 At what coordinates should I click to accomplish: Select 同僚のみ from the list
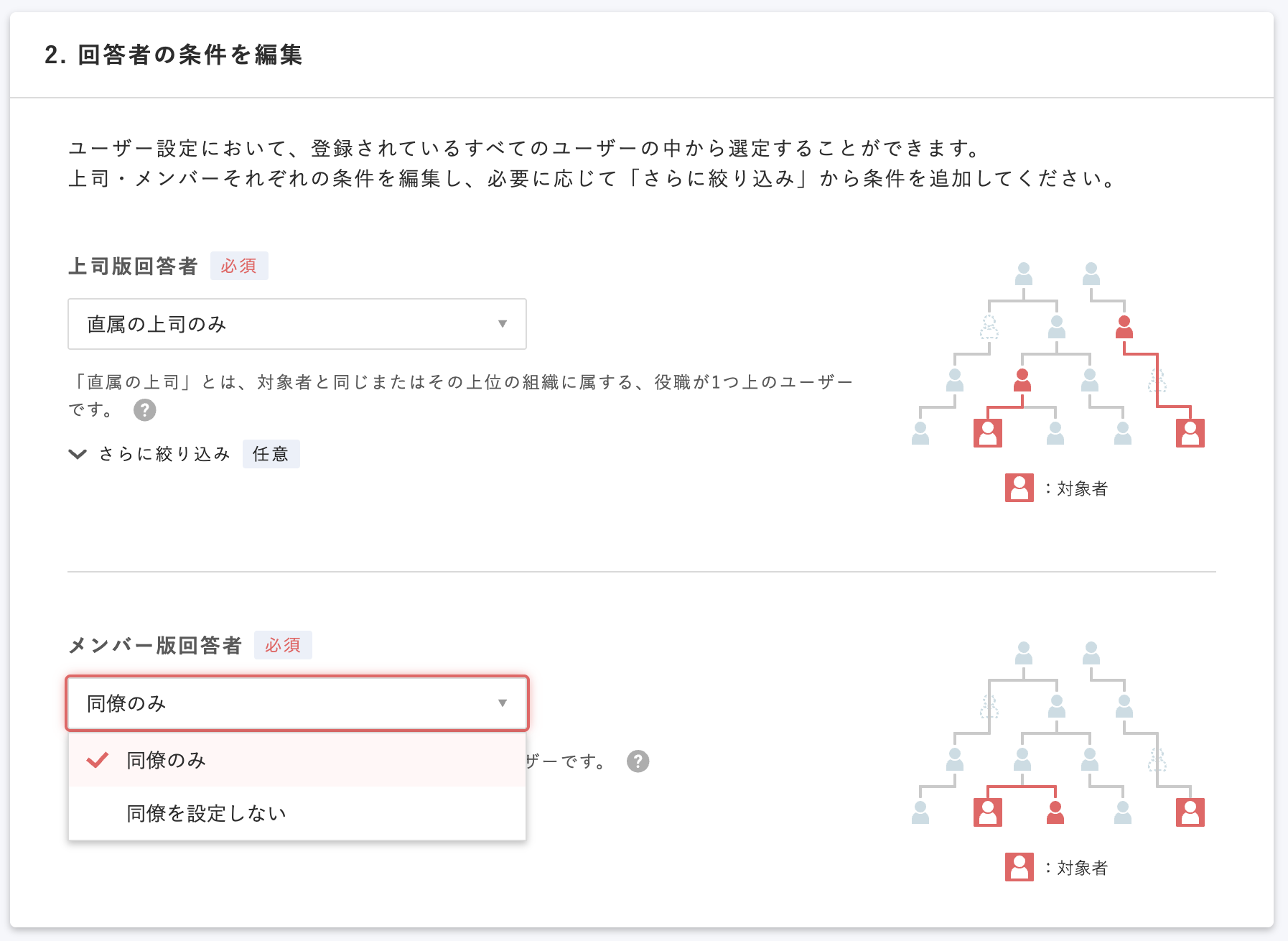[297, 759]
